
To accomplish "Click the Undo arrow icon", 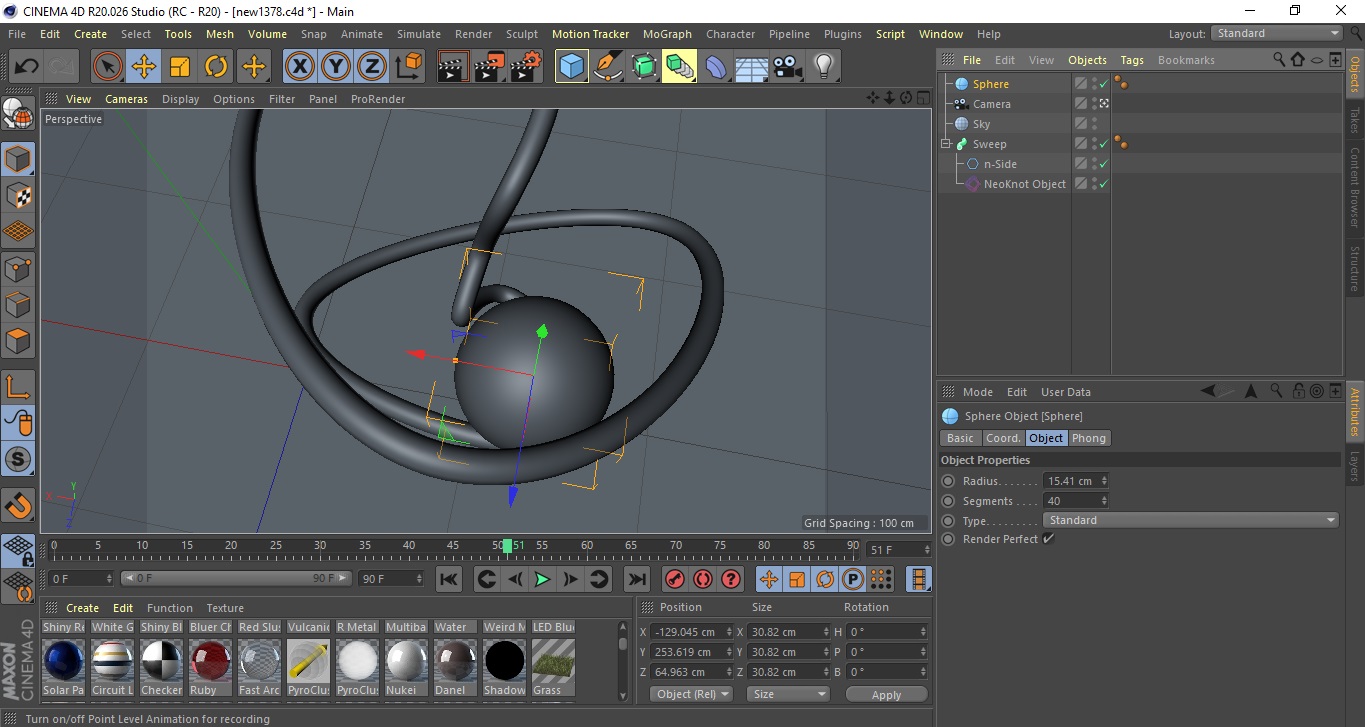I will tap(27, 67).
